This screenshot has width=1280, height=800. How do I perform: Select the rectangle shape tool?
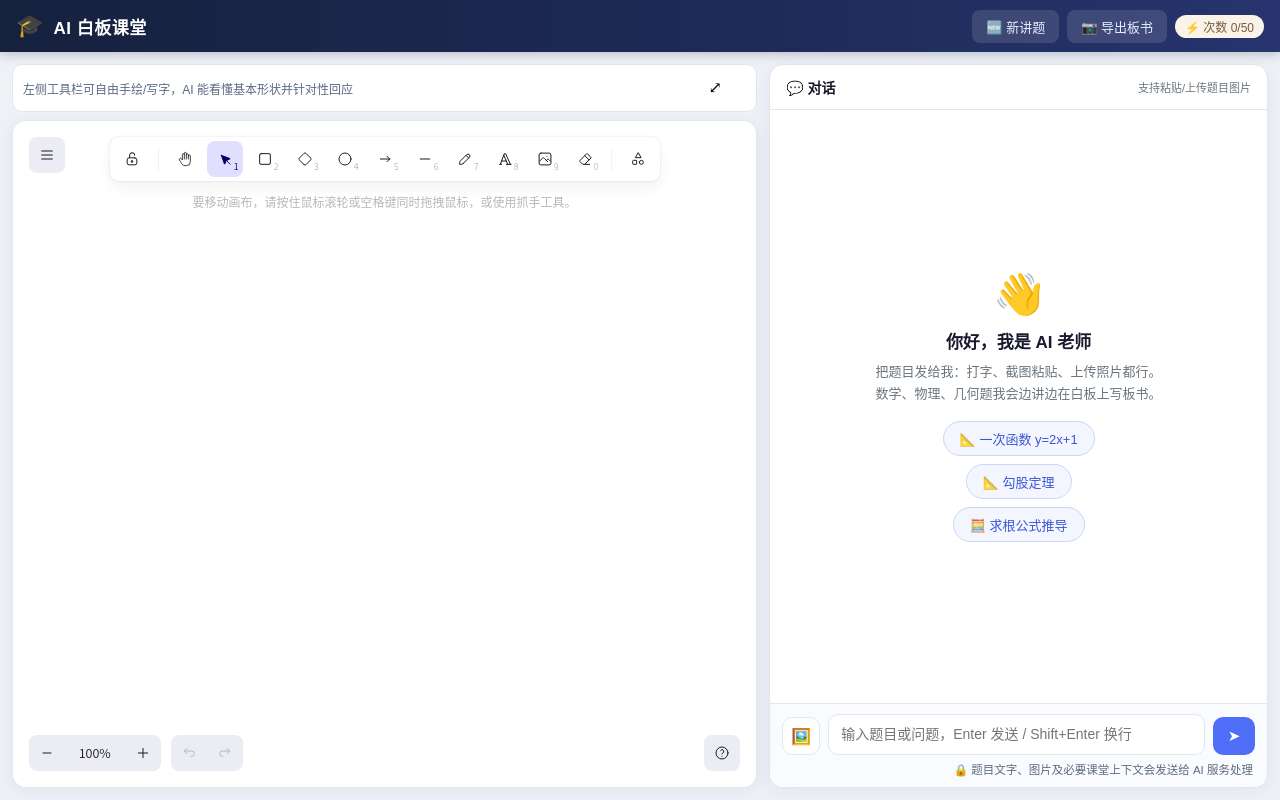(265, 159)
